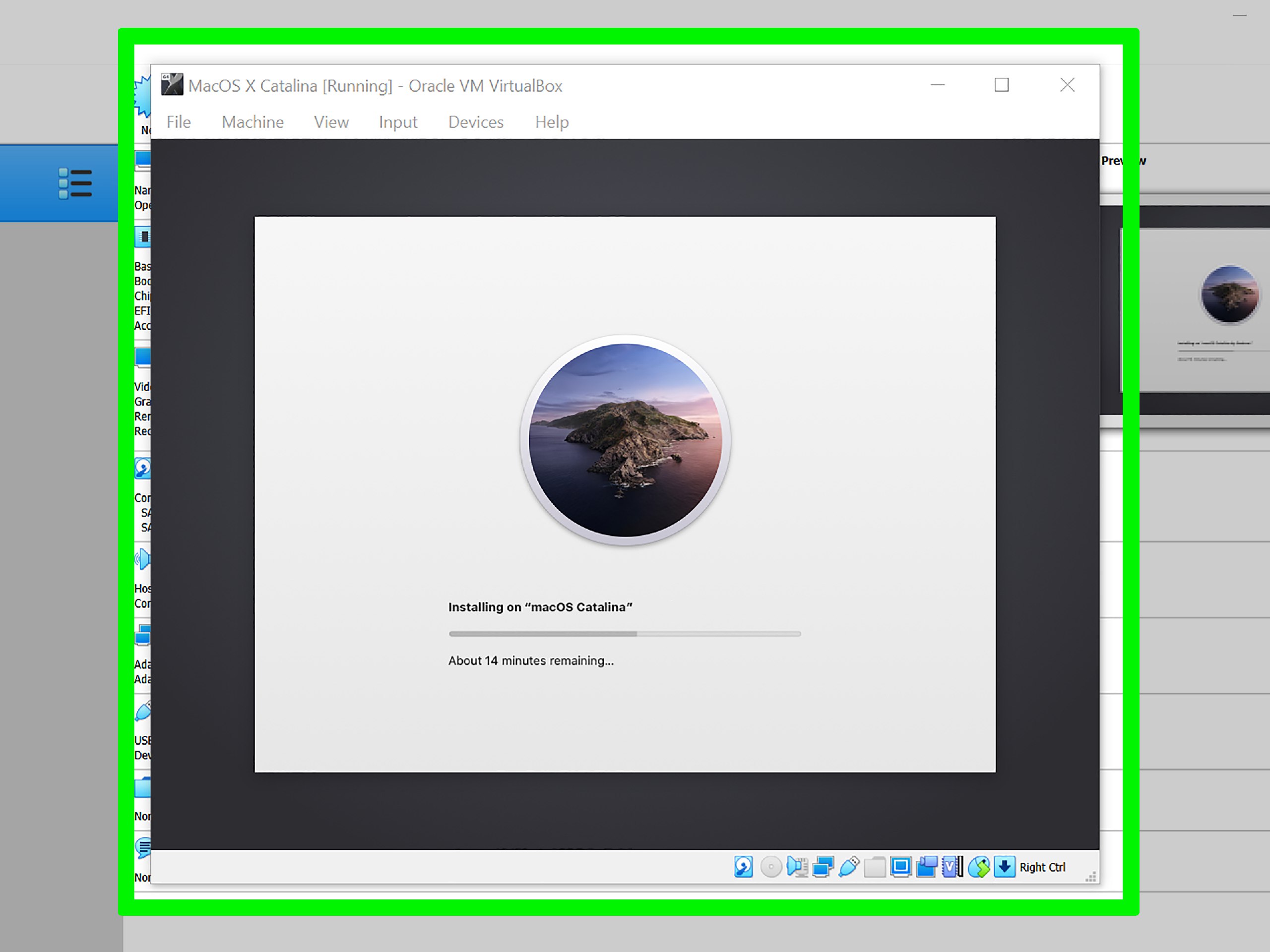Open the File menu
1270x952 pixels.
(x=179, y=122)
